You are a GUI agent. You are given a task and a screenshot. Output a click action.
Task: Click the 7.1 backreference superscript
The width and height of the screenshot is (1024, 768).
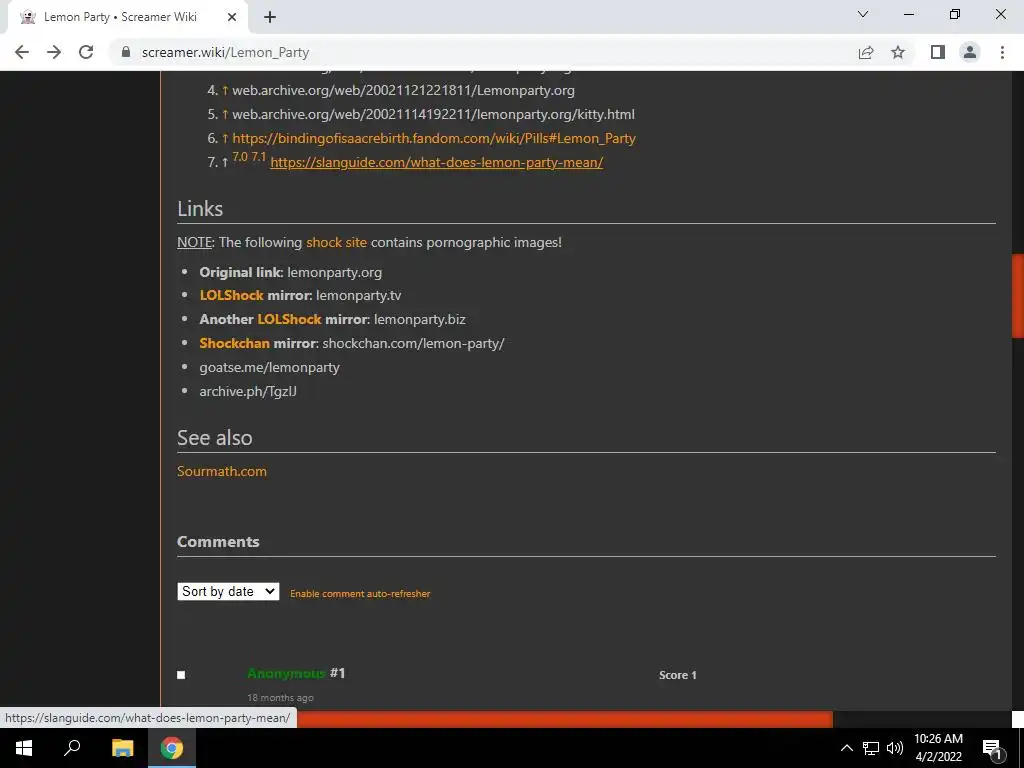[x=259, y=157]
